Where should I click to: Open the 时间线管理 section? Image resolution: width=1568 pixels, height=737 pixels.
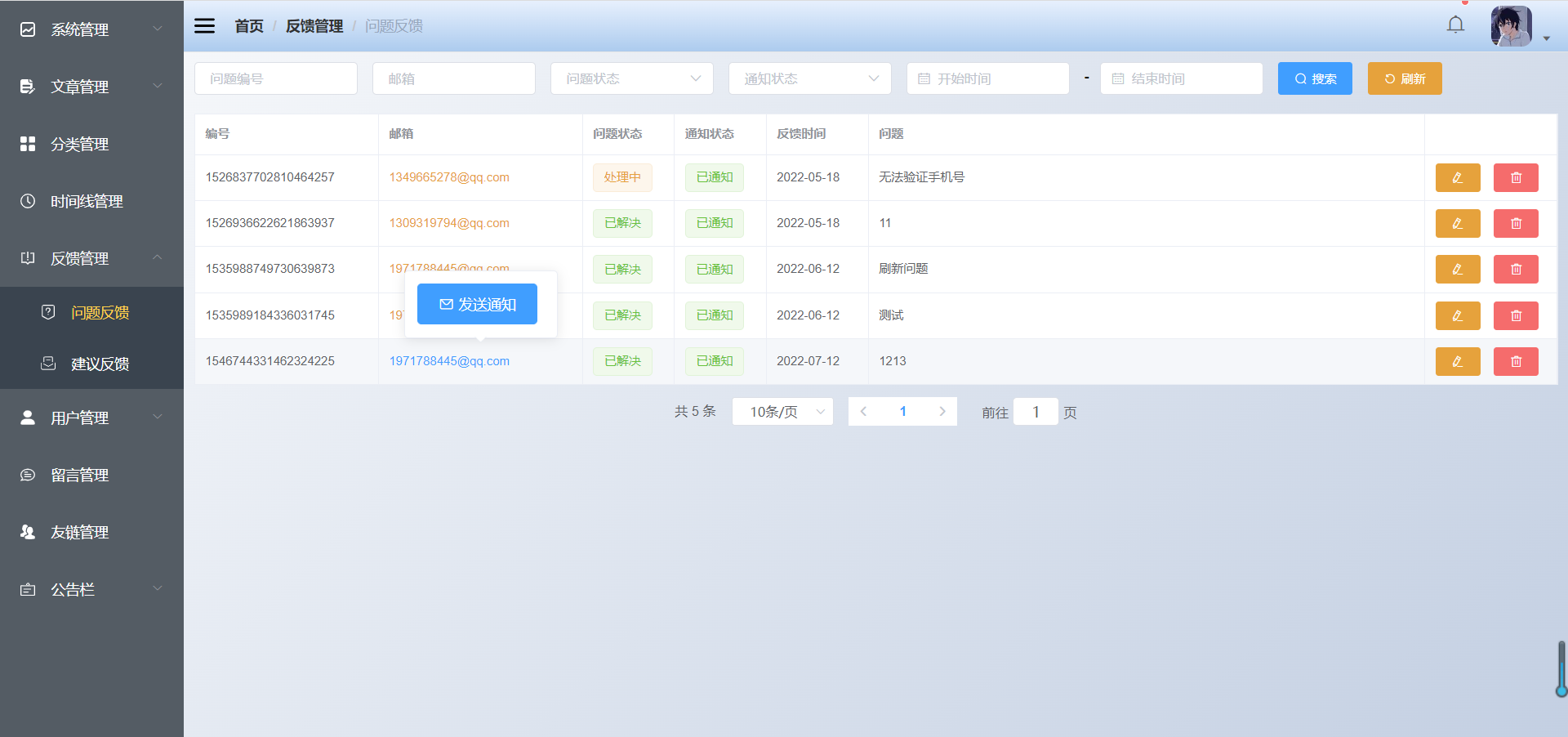87,201
